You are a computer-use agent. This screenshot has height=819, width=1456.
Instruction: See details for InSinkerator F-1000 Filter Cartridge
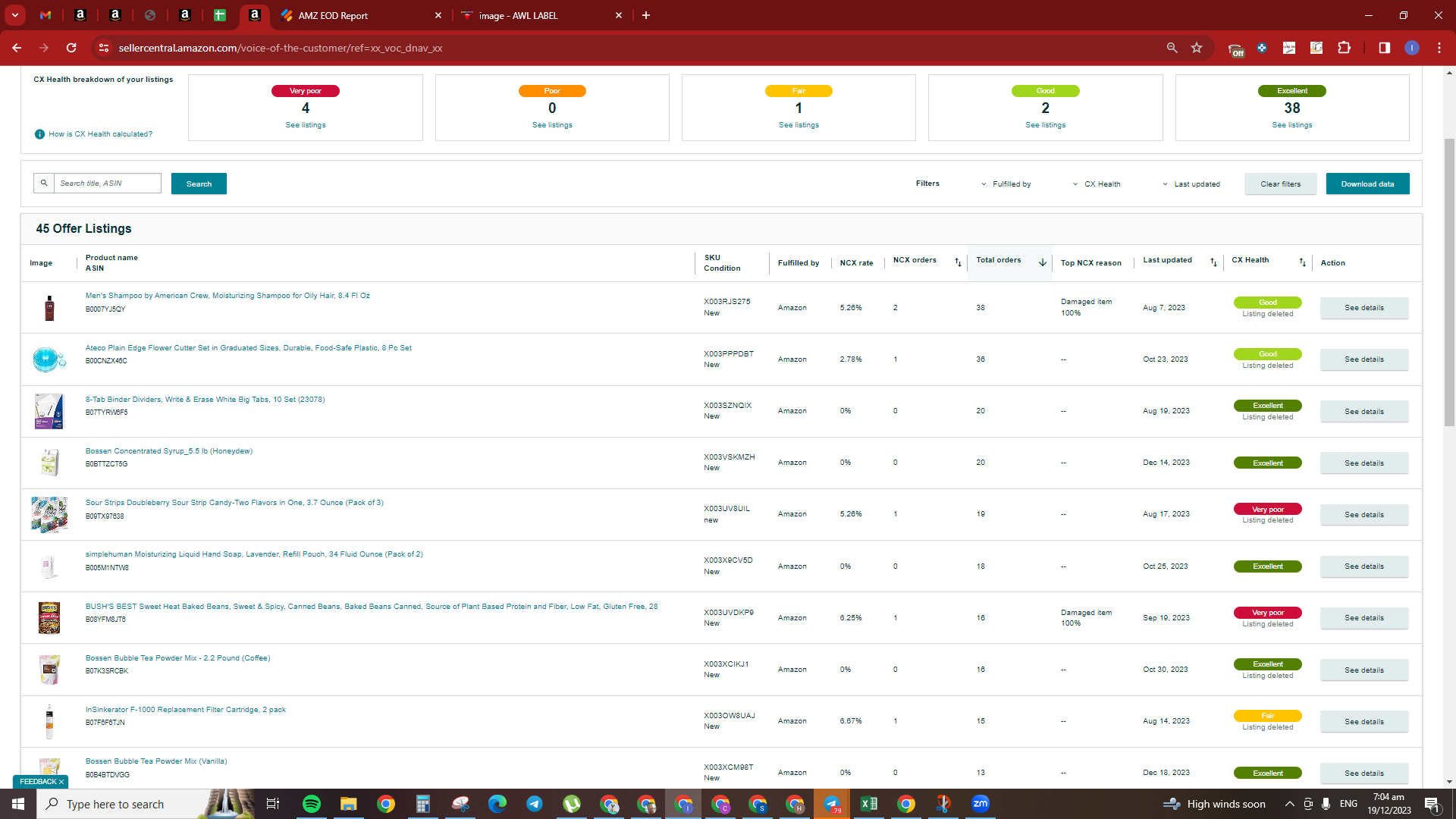click(1364, 722)
